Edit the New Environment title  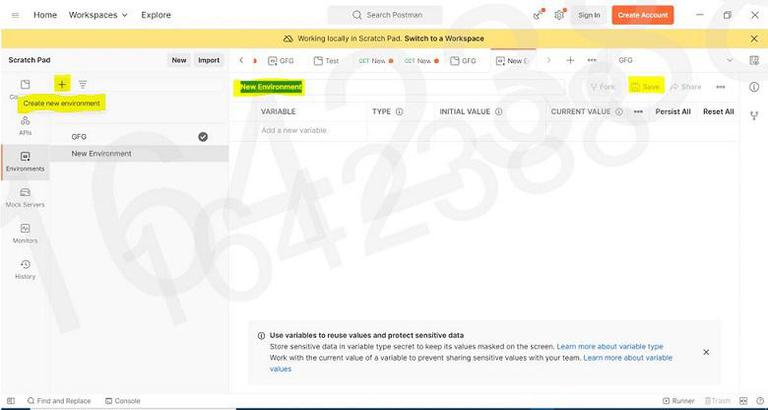pyautogui.click(x=271, y=87)
